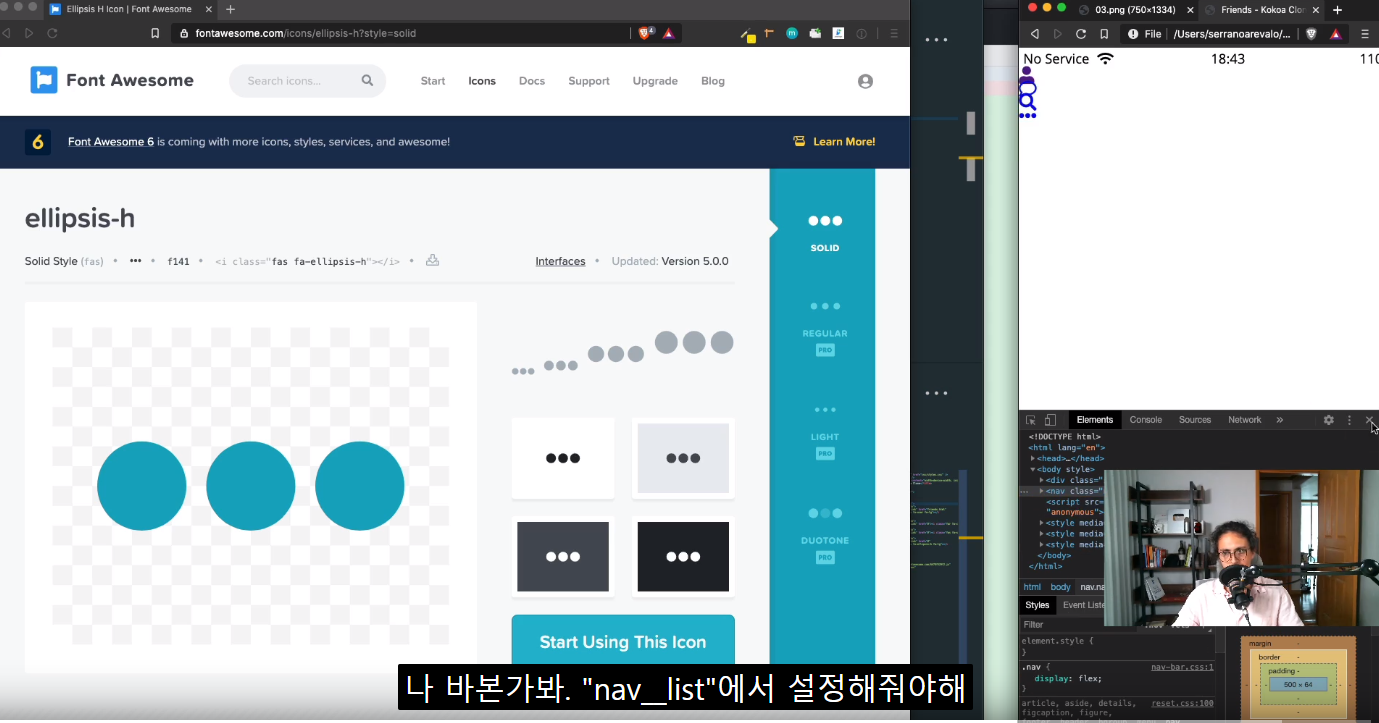Show more DevTools tabs with chevron

pyautogui.click(x=1280, y=420)
